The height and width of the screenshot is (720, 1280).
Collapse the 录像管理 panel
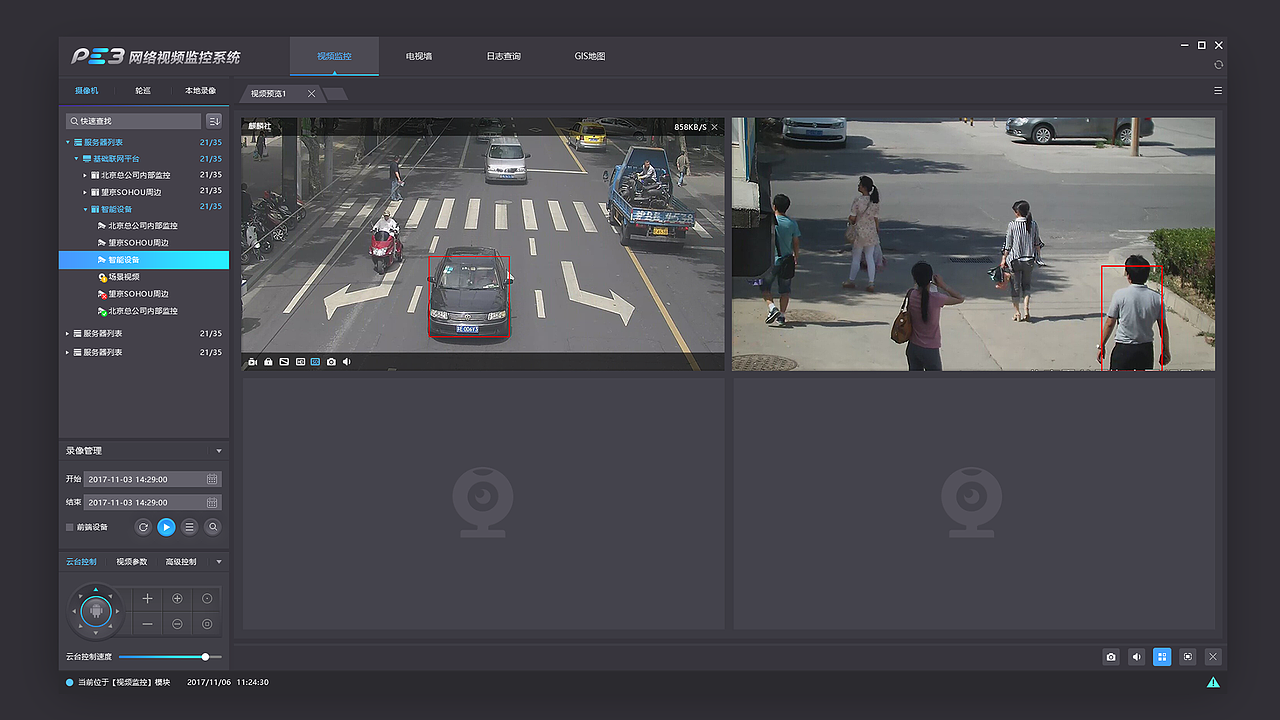(x=219, y=451)
